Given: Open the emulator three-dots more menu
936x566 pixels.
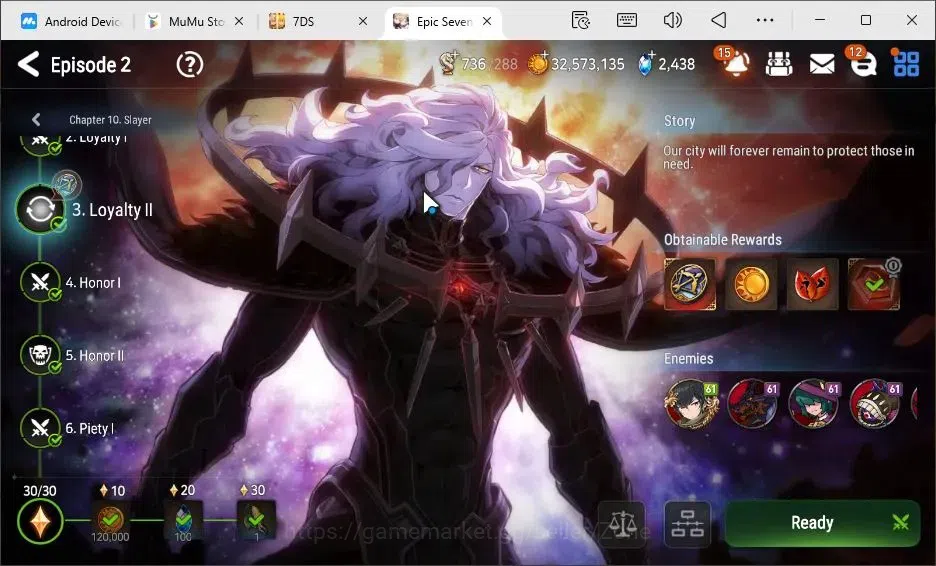Looking at the screenshot, I should click(765, 20).
